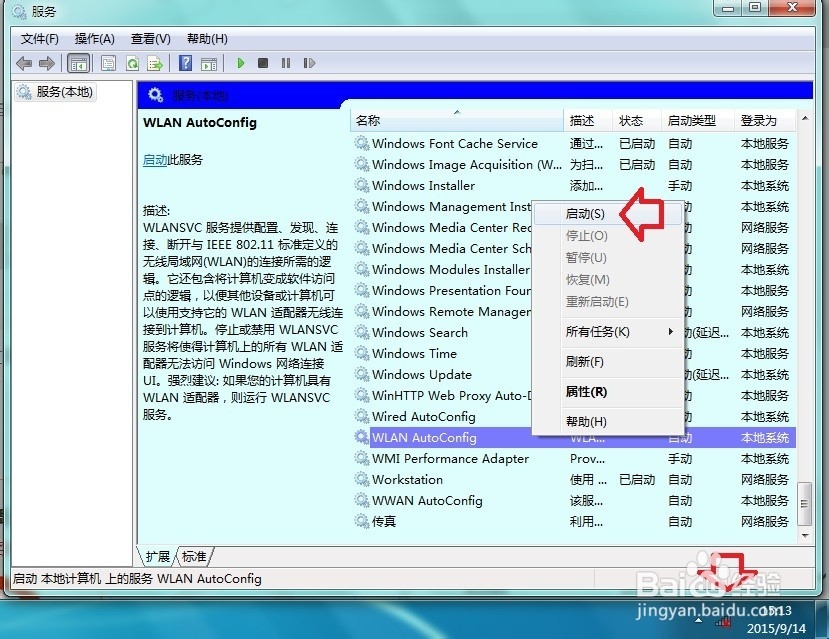Sort by the 启动类型 column header
This screenshot has width=829, height=639.
click(697, 121)
